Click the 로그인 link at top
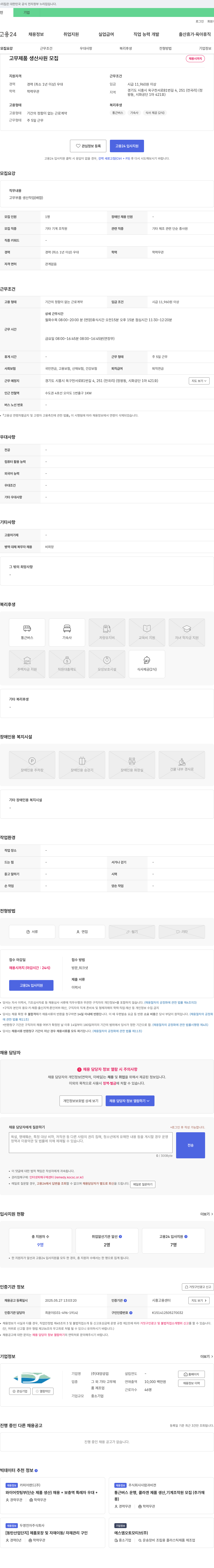The height and width of the screenshot is (1568, 214). coord(200,21)
